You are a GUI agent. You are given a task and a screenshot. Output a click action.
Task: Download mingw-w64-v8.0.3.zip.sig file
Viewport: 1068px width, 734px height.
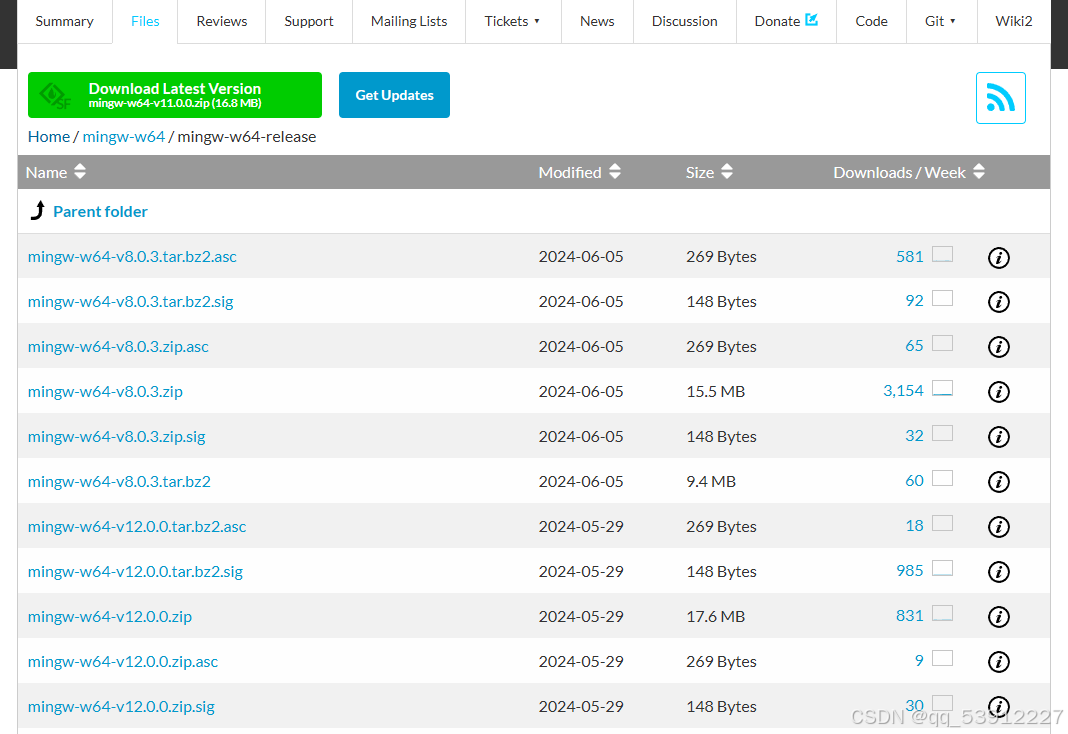tap(116, 436)
